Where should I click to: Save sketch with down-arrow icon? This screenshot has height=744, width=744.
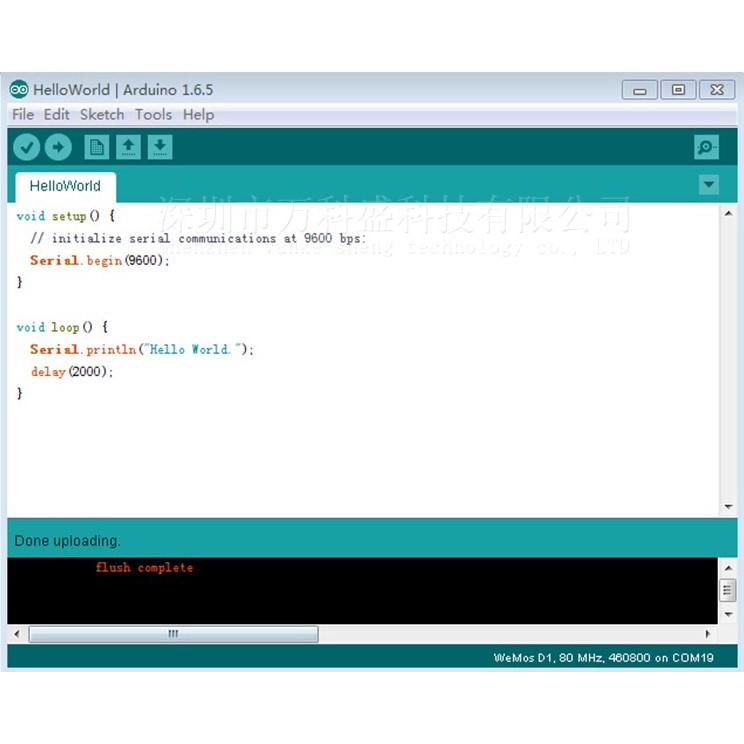pos(160,147)
